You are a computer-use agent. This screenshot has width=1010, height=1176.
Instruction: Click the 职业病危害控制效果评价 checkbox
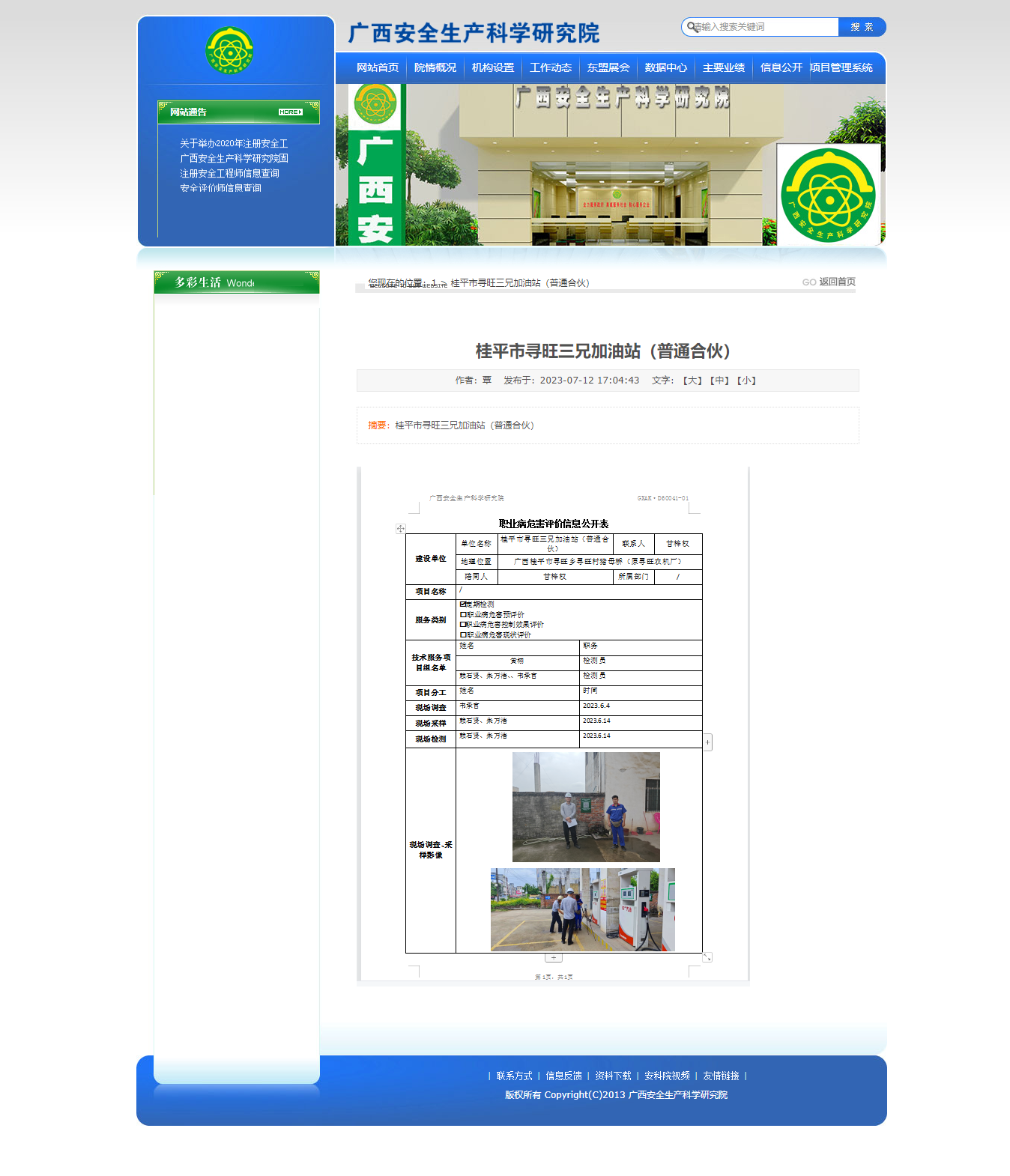pos(463,625)
